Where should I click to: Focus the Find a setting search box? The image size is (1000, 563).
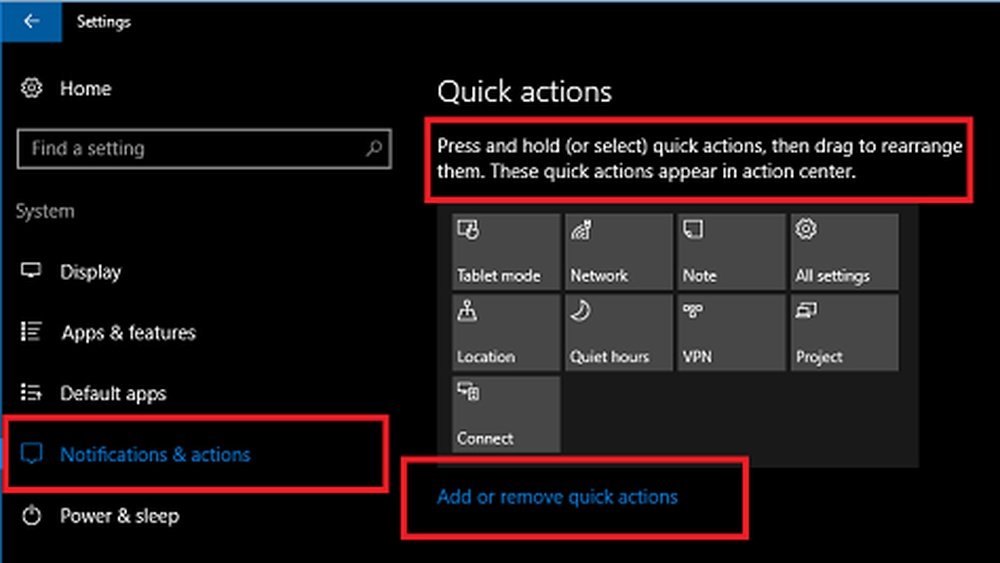pos(204,149)
